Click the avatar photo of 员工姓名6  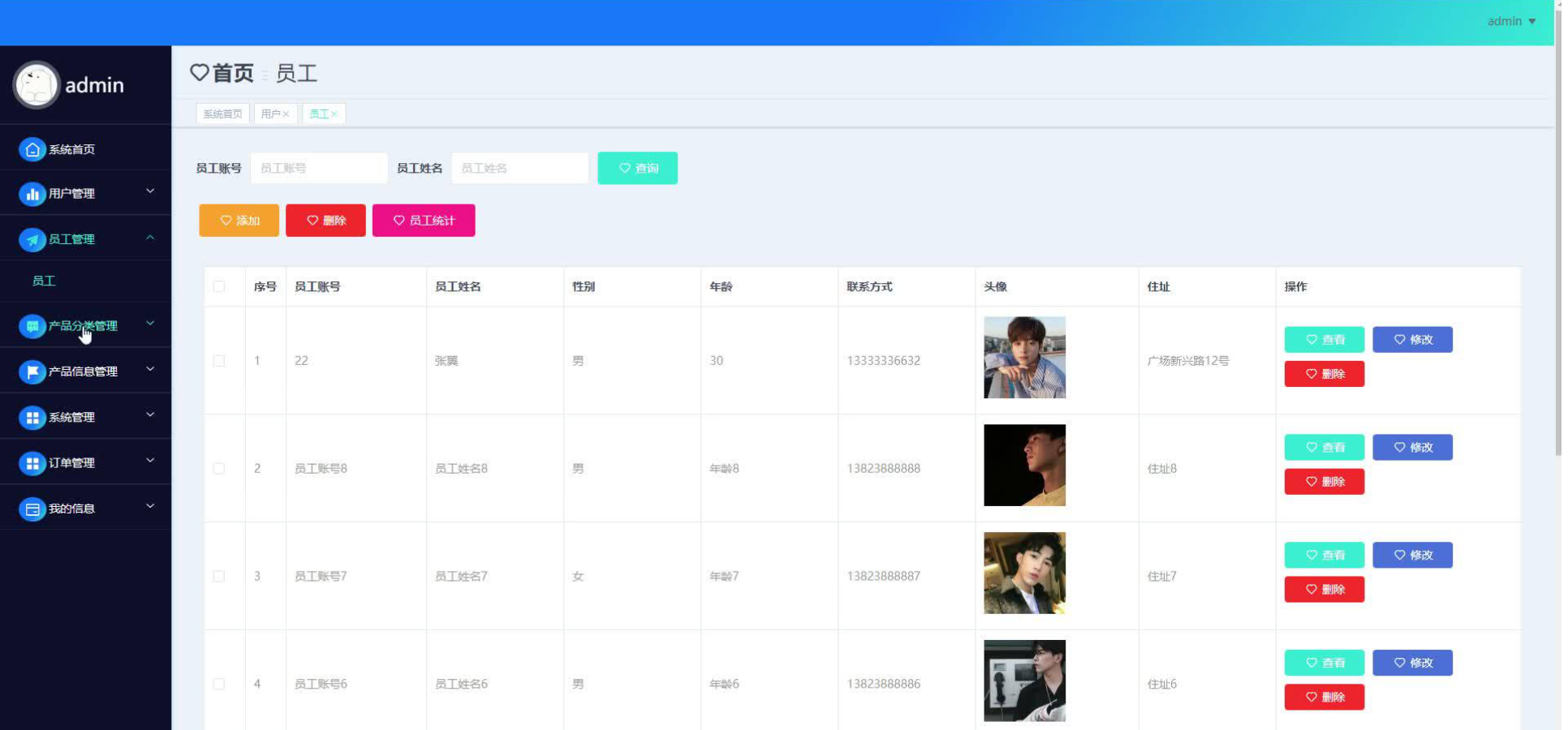(1025, 681)
